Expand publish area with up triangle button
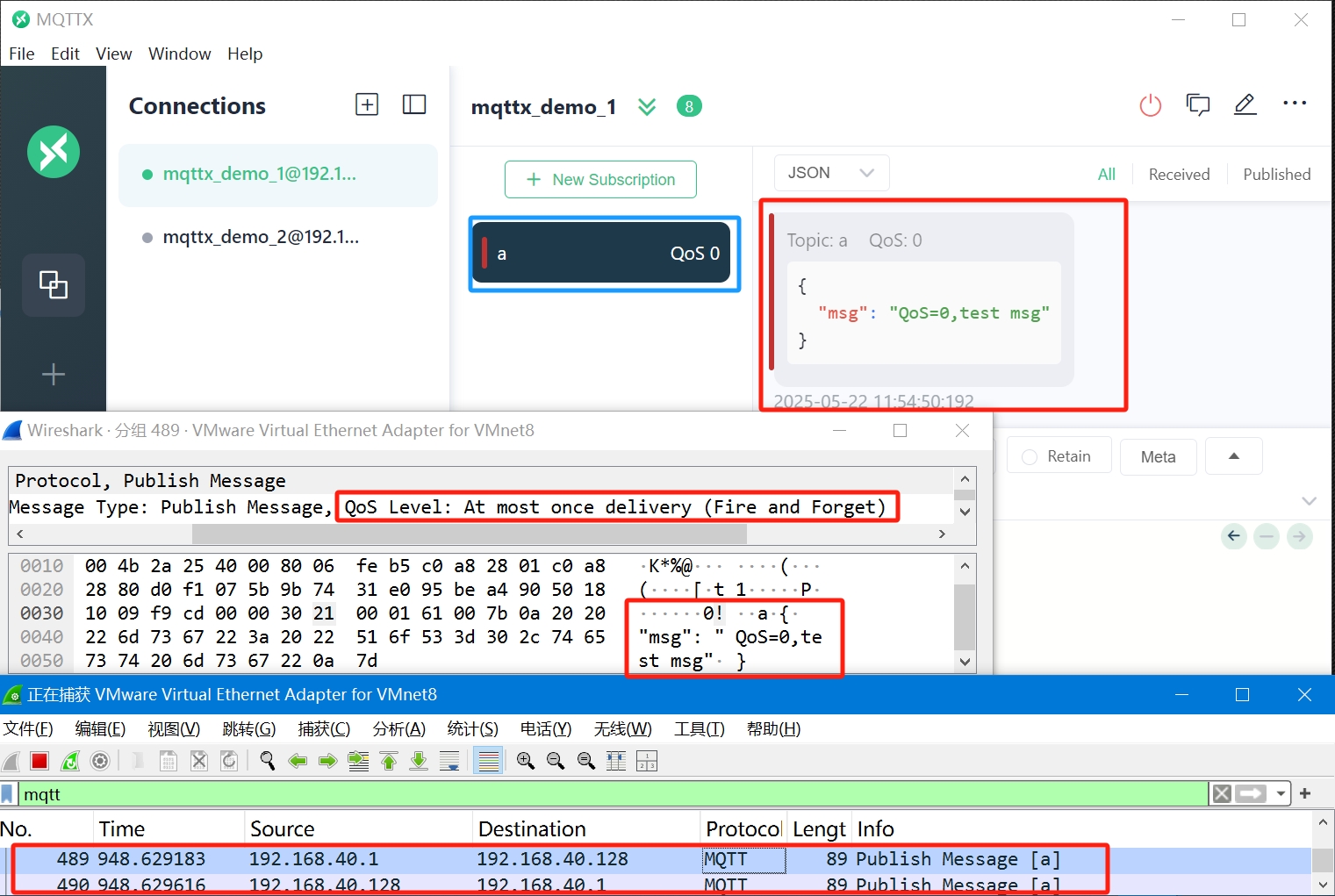Image resolution: width=1335 pixels, height=896 pixels. tap(1234, 456)
